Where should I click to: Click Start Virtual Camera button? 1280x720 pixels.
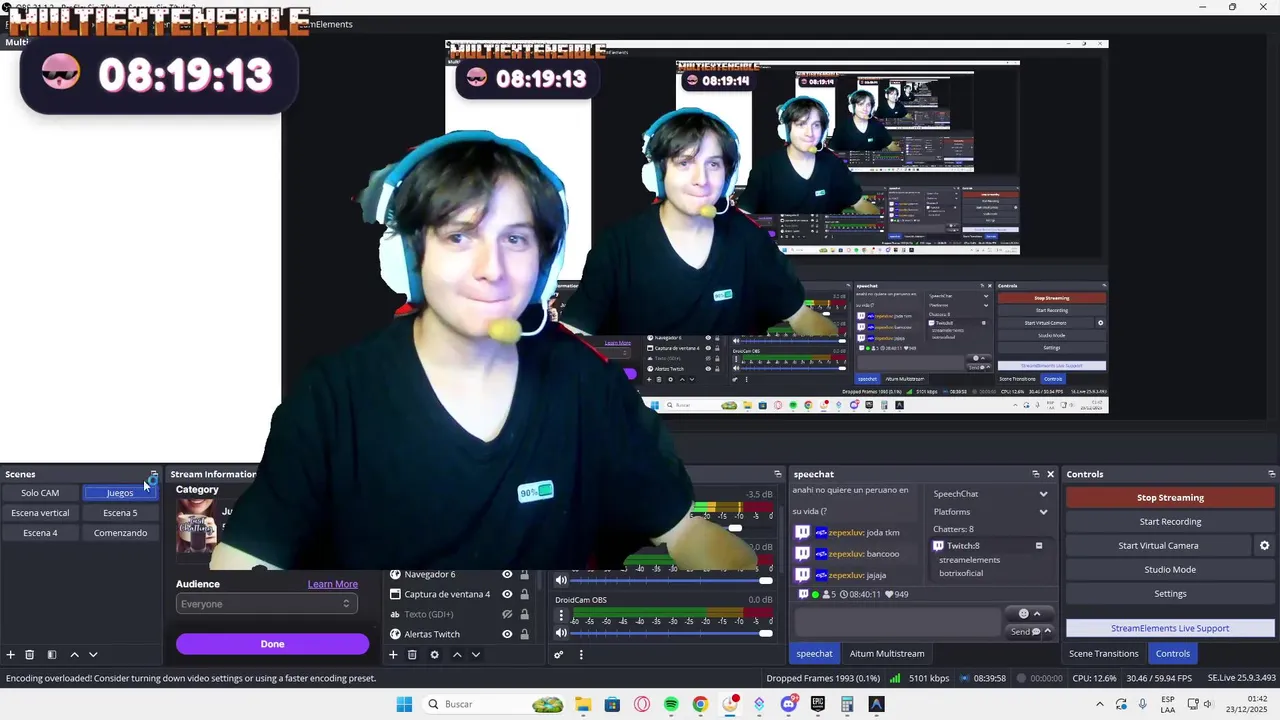click(x=1158, y=546)
